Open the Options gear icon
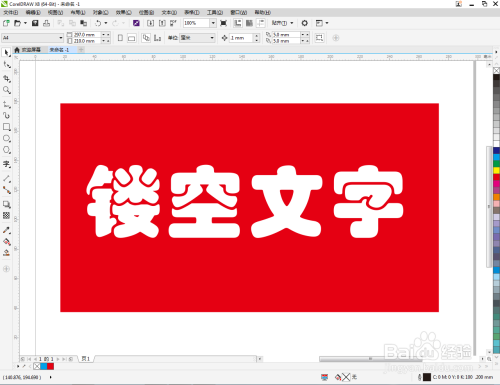 click(304, 23)
